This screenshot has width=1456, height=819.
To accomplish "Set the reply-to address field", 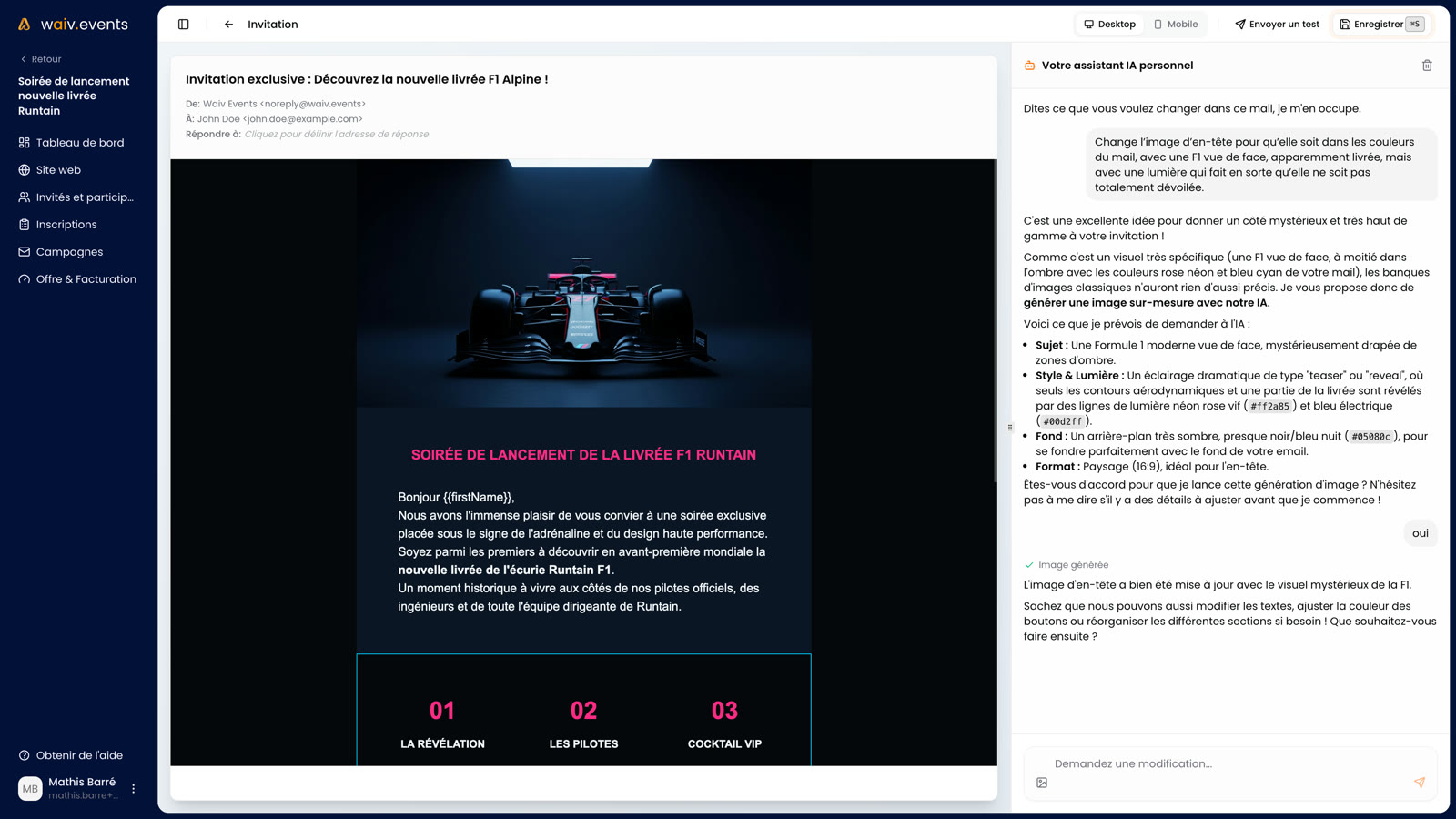I will (337, 134).
